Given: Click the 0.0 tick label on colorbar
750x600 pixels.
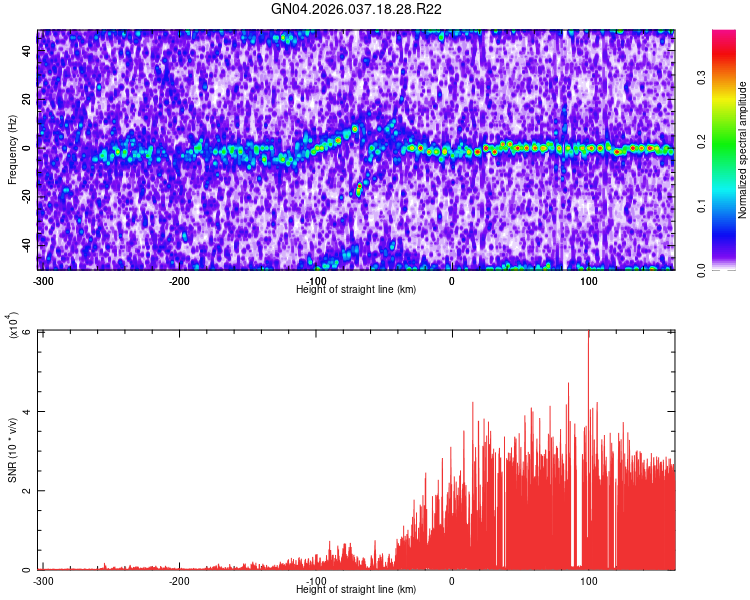Looking at the screenshot, I should click(x=703, y=269).
